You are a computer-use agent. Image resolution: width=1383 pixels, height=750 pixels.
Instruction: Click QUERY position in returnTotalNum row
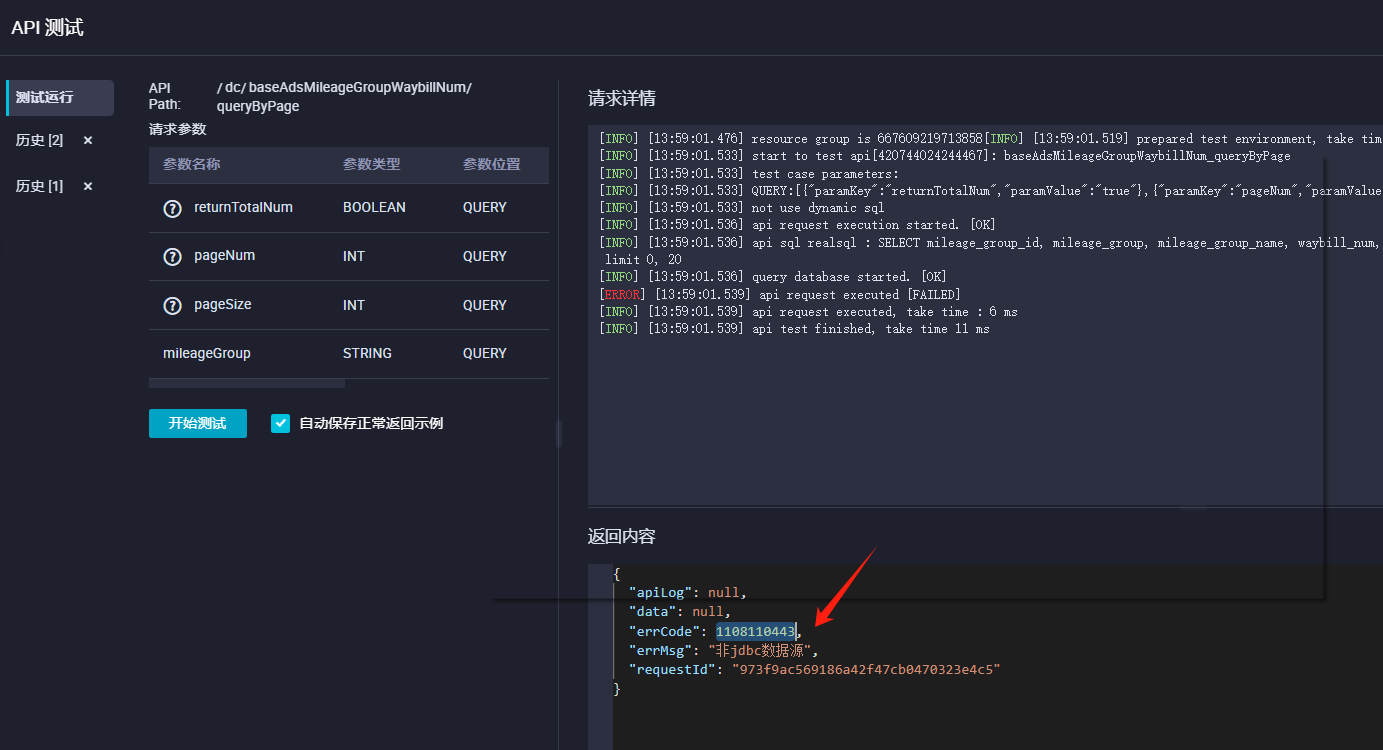(485, 207)
